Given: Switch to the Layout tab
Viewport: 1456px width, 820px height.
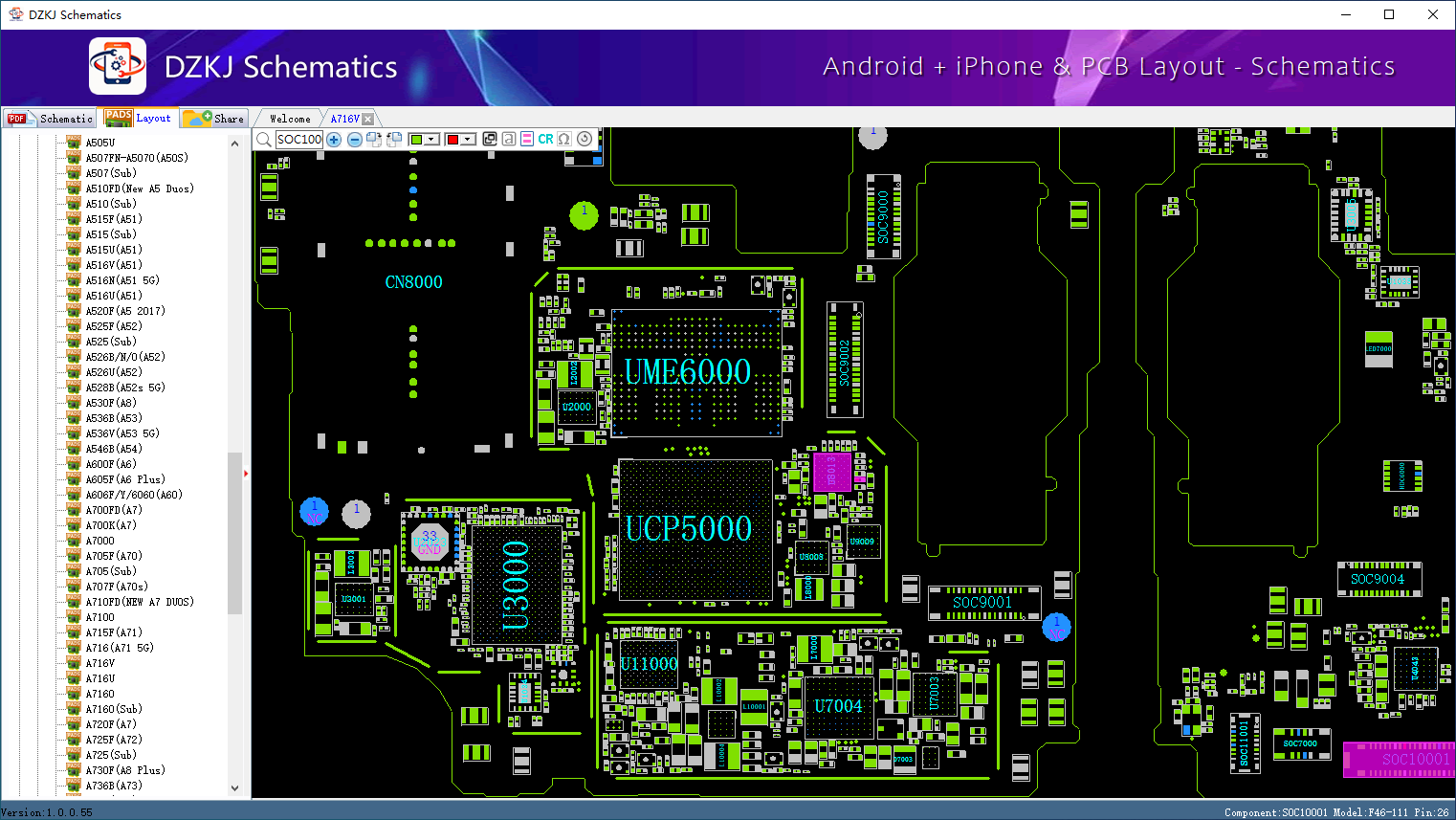Looking at the screenshot, I should point(140,117).
